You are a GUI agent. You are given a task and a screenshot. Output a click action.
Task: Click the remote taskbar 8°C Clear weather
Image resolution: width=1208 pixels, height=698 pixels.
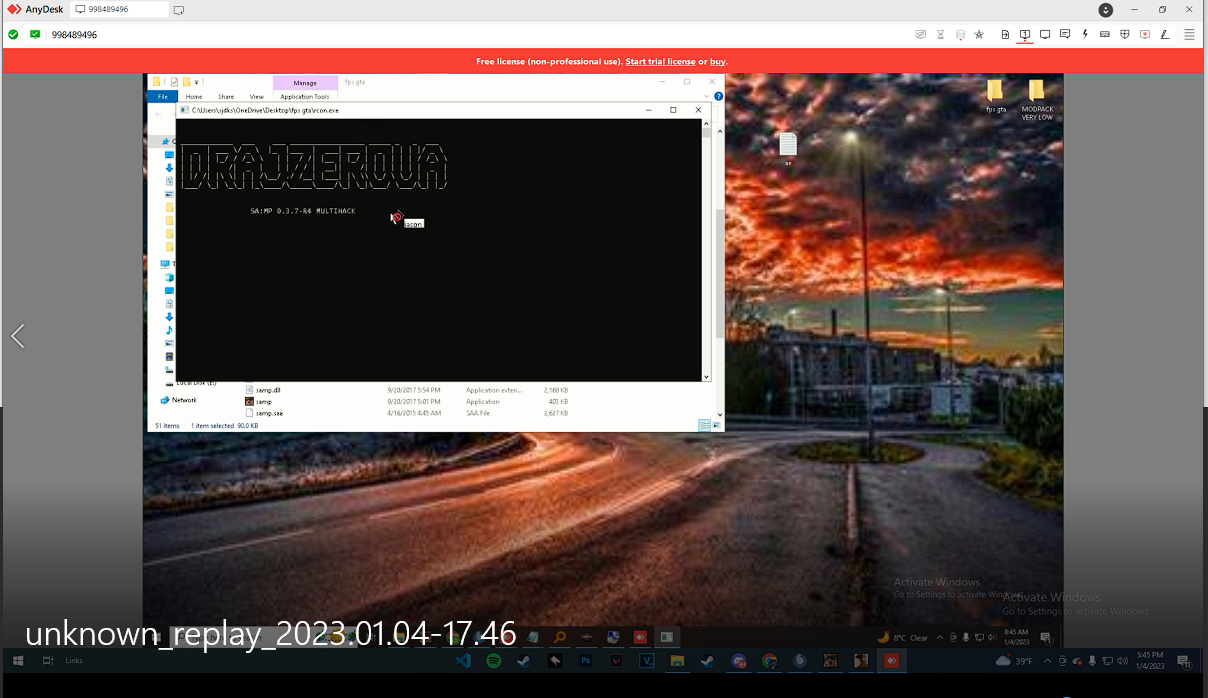[x=903, y=637]
